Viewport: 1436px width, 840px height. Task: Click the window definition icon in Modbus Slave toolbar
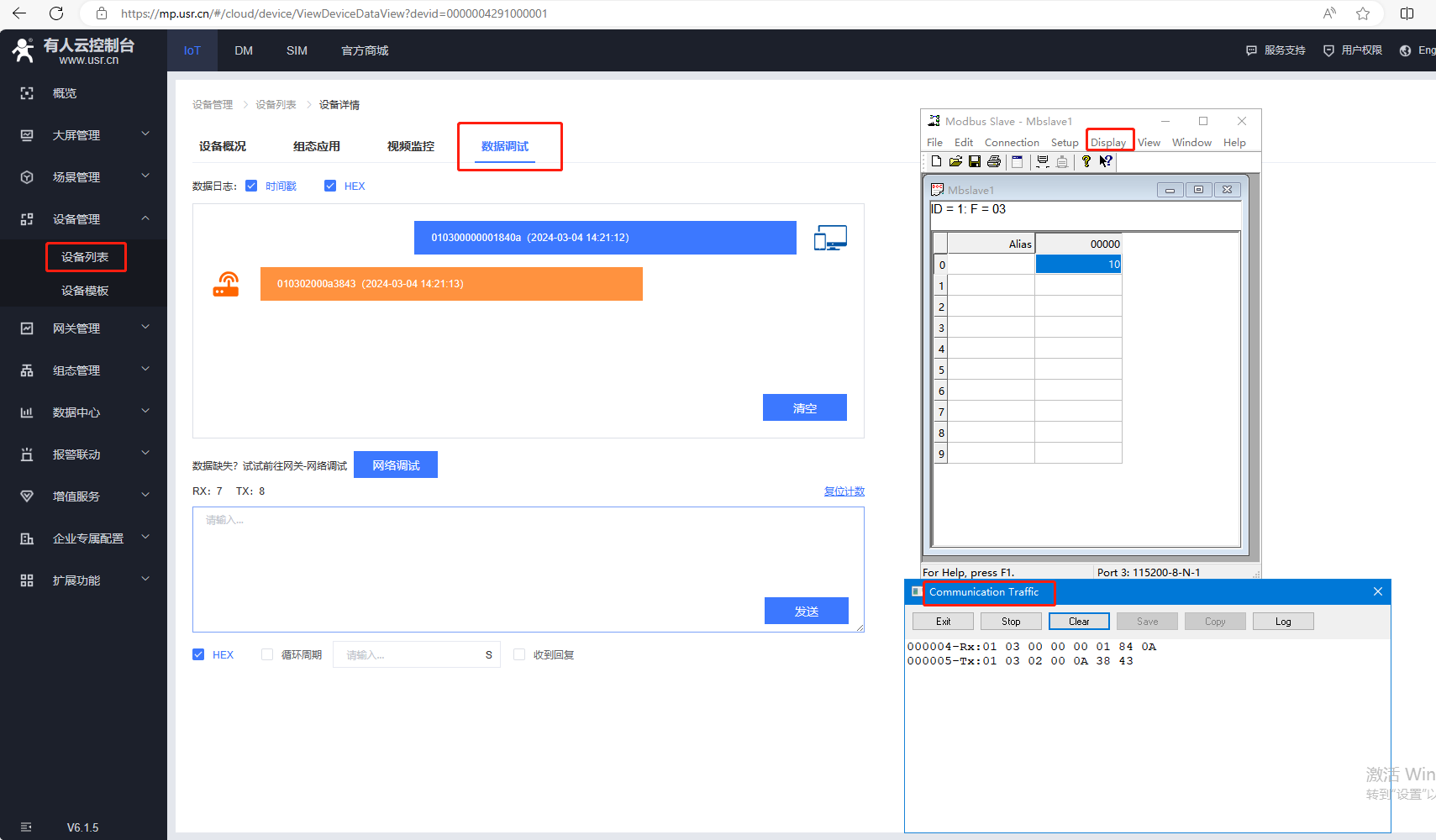pos(1017,161)
